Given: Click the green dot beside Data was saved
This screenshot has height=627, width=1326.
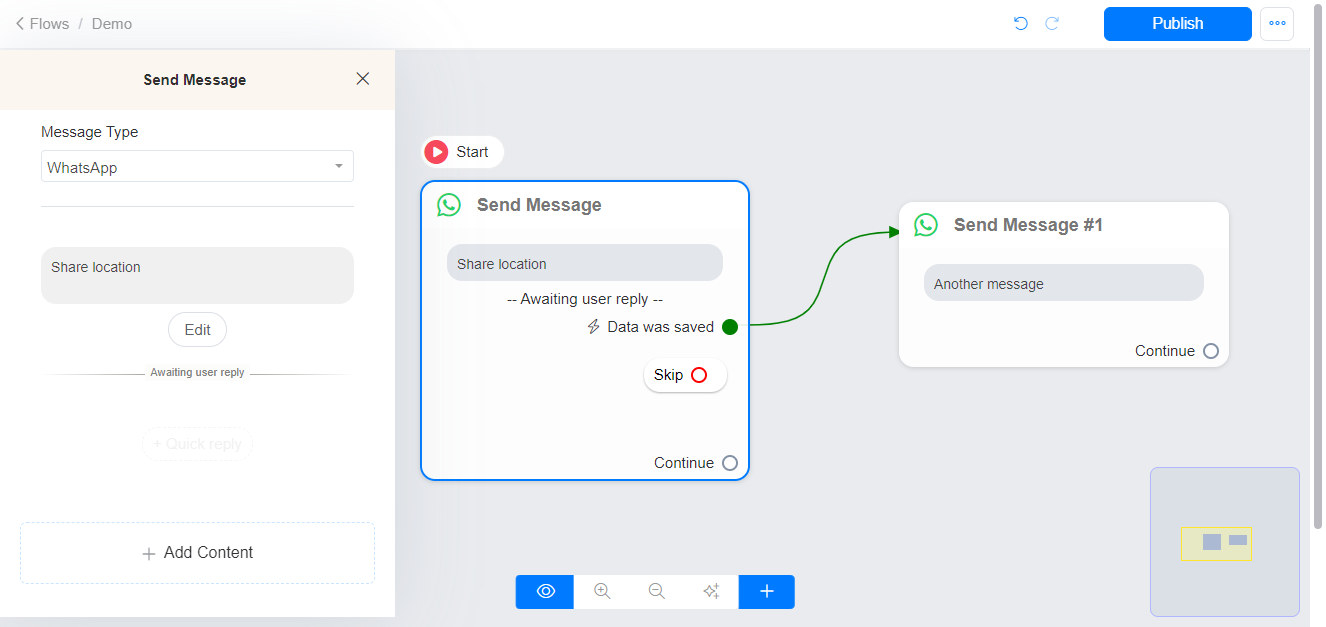Looking at the screenshot, I should 730,326.
